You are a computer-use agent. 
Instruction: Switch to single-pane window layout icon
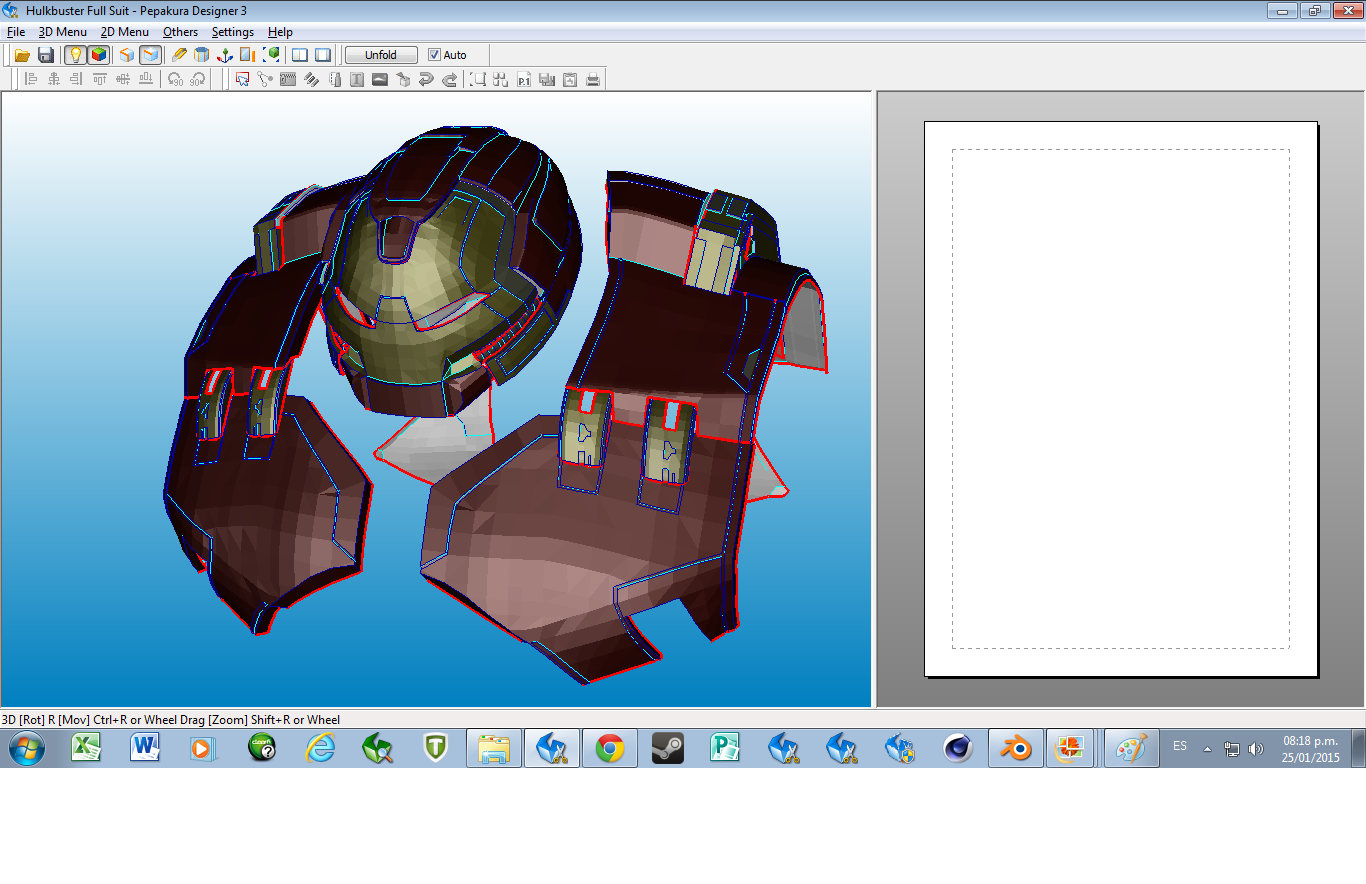(323, 55)
